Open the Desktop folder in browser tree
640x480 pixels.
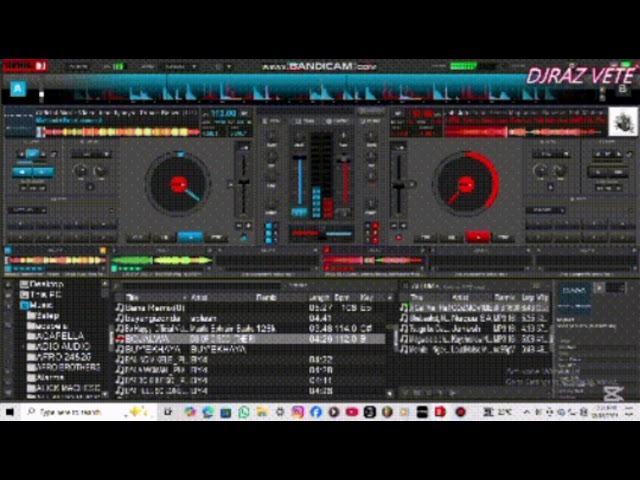42,284
